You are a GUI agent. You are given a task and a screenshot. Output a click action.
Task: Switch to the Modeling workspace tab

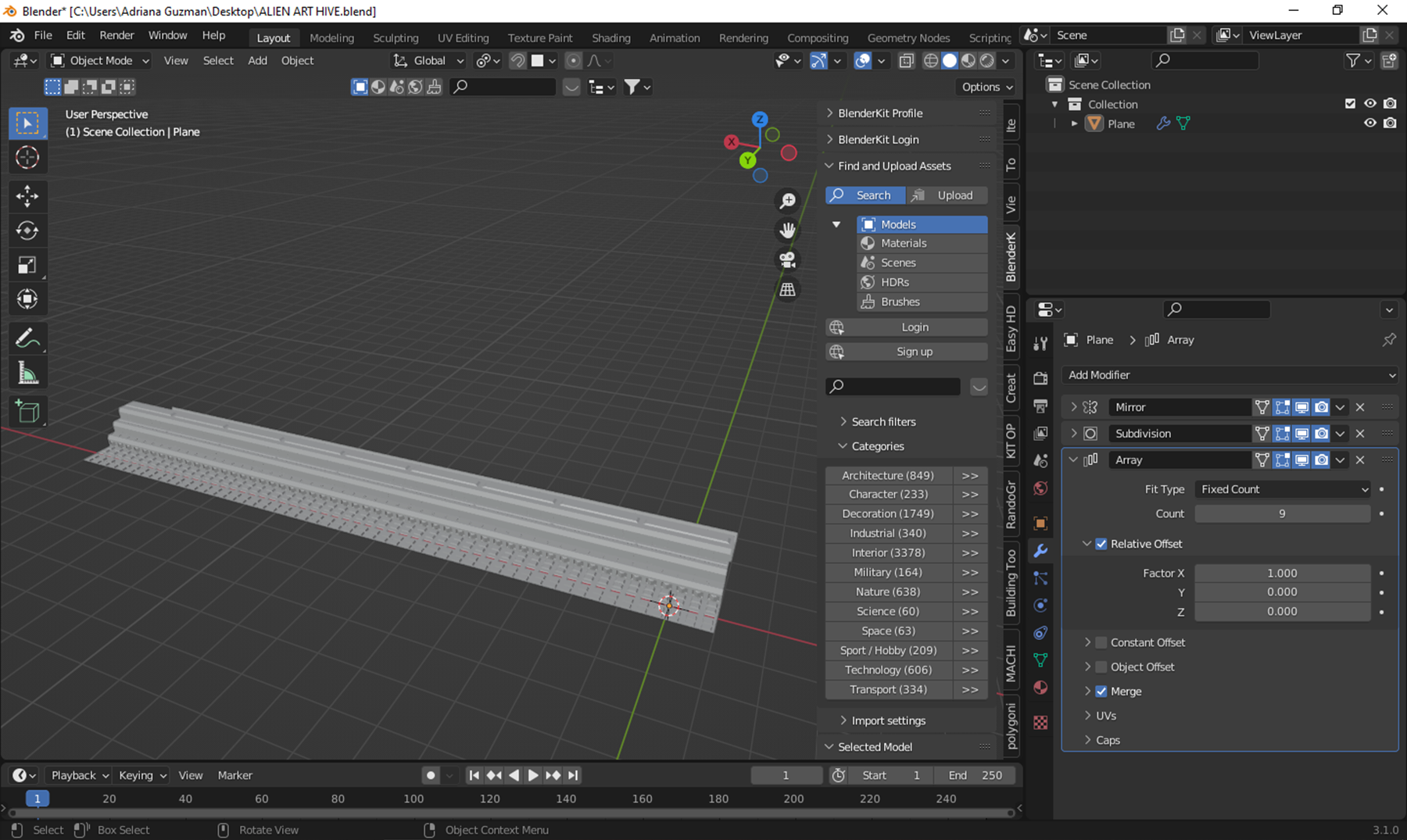click(331, 38)
